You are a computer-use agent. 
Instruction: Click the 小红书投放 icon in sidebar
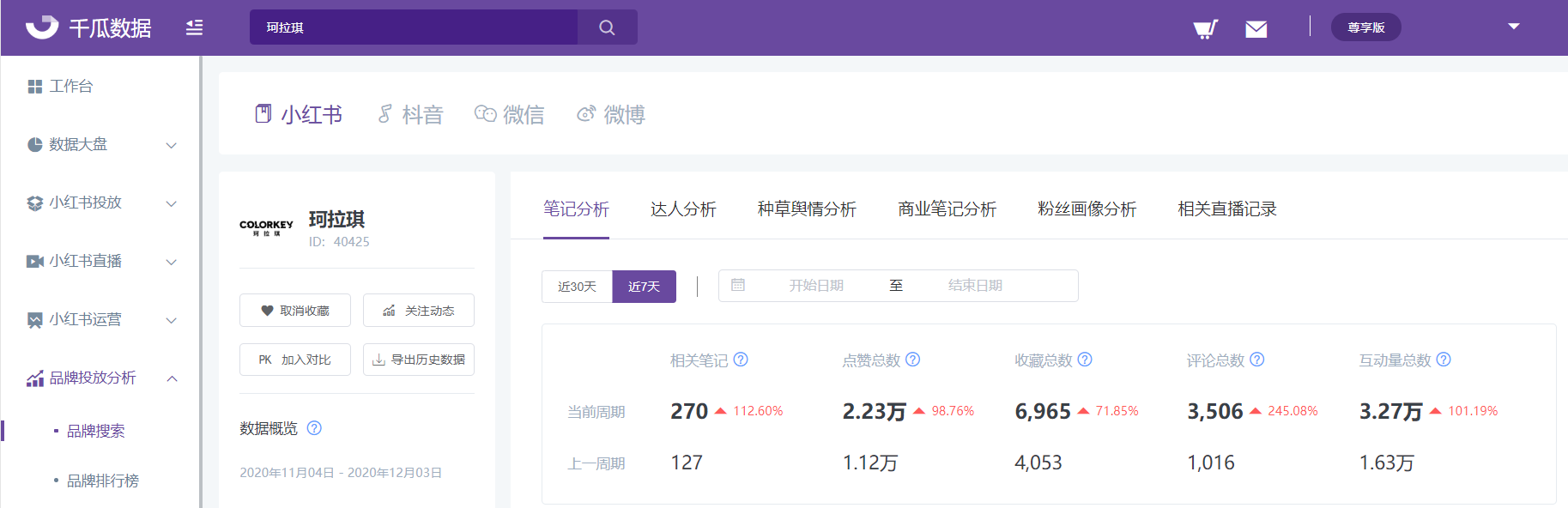coord(35,203)
